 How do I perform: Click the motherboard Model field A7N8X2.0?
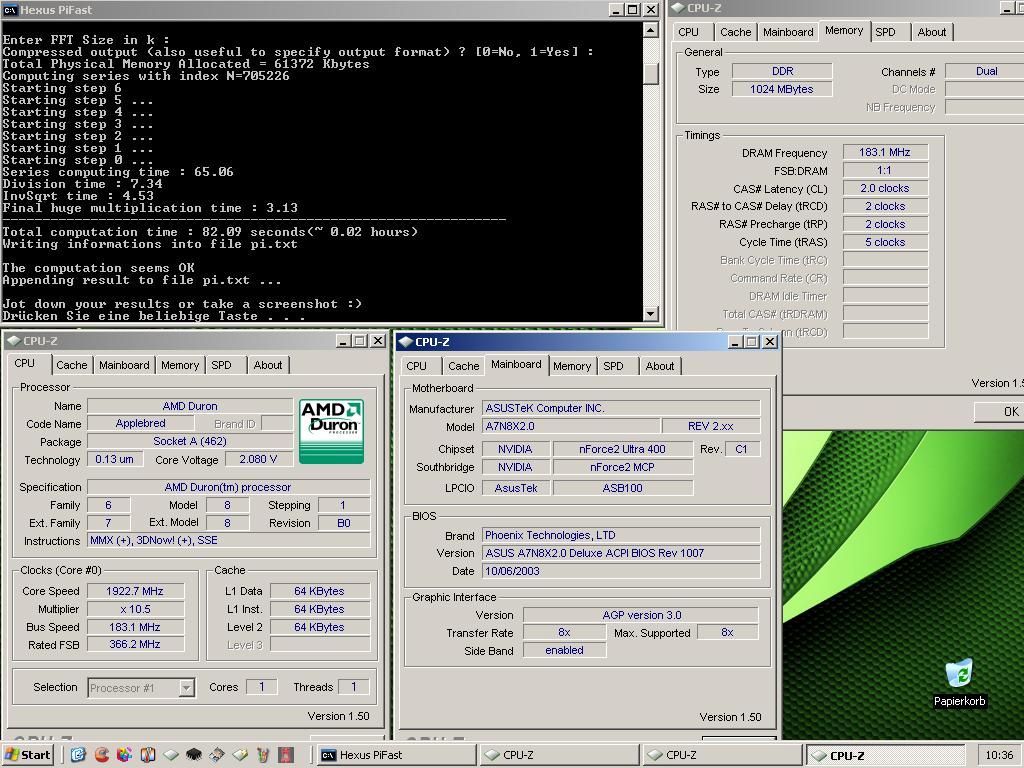(571, 426)
